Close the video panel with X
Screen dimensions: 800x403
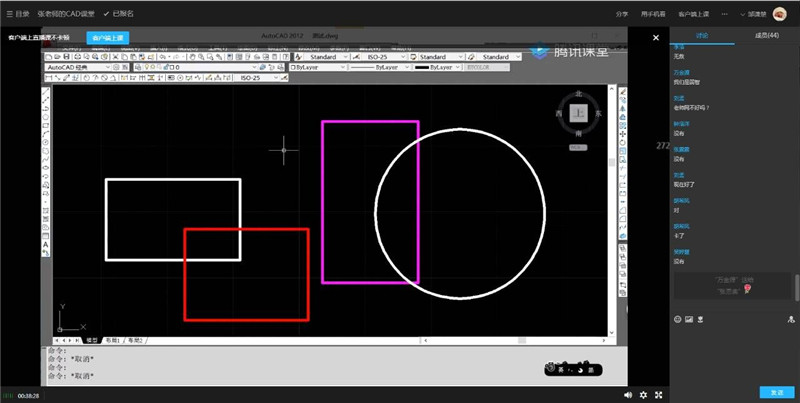click(x=656, y=37)
